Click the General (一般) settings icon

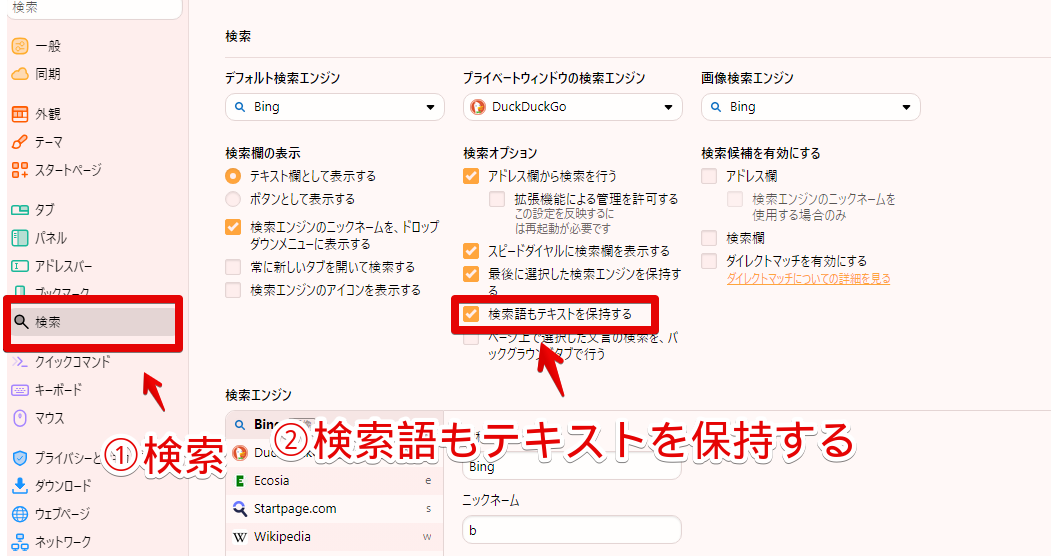(x=20, y=46)
